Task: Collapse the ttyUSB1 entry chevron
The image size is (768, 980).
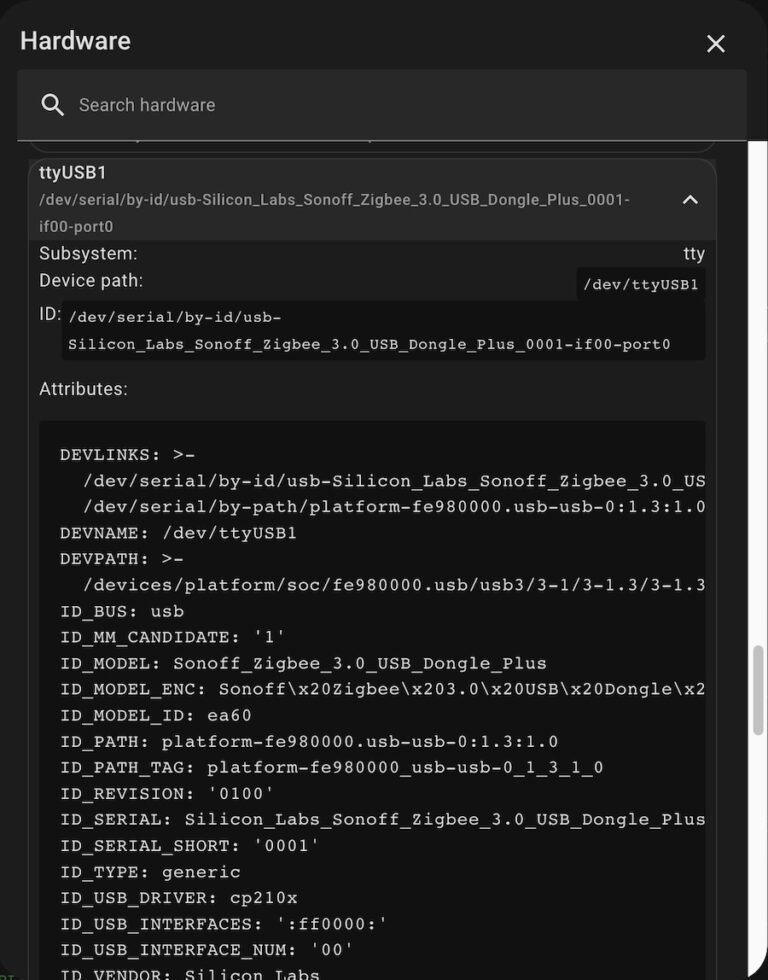Action: coord(690,200)
